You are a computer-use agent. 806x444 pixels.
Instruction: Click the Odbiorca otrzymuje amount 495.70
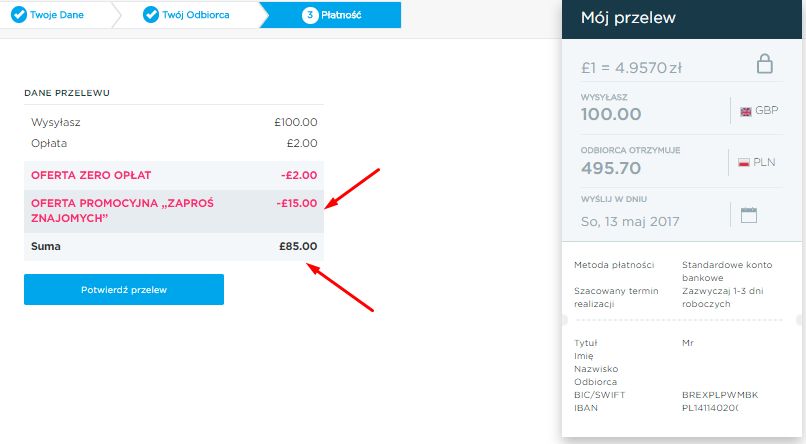611,168
